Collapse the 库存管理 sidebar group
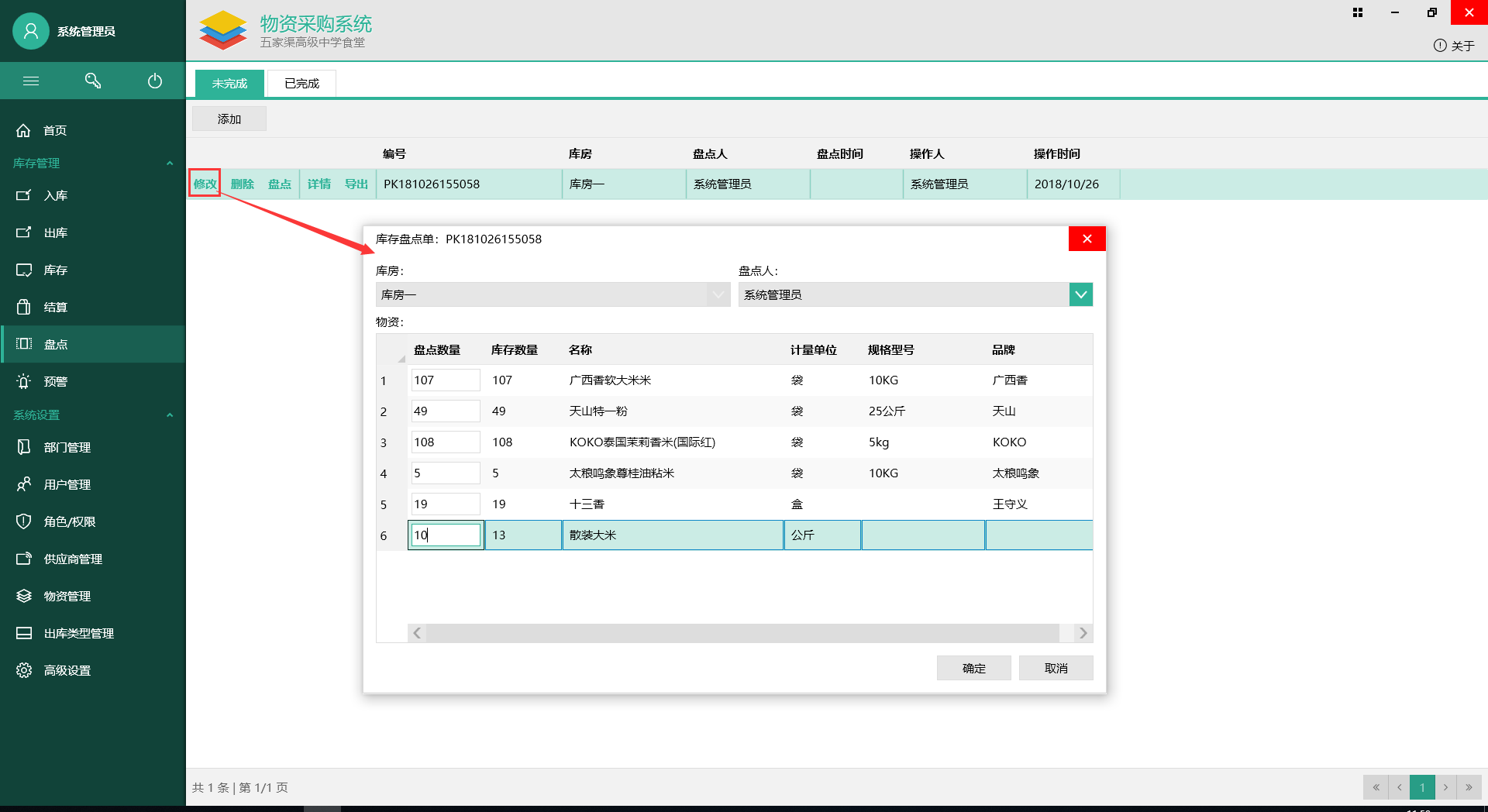 pos(170,163)
